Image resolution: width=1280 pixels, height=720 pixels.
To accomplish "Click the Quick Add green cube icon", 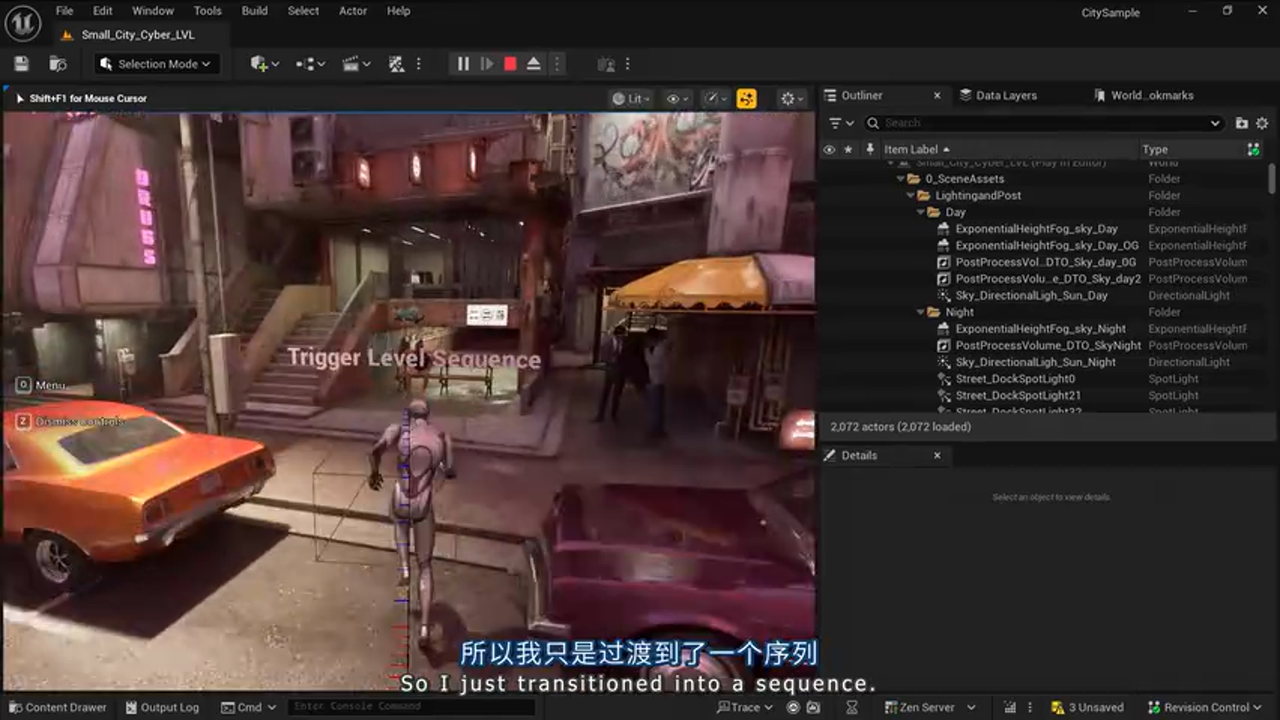I will [x=258, y=63].
